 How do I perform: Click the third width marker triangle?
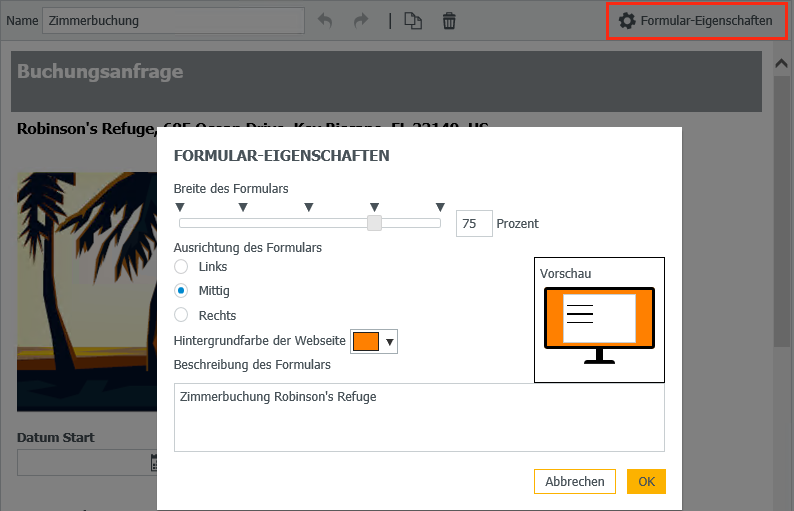pyautogui.click(x=309, y=207)
